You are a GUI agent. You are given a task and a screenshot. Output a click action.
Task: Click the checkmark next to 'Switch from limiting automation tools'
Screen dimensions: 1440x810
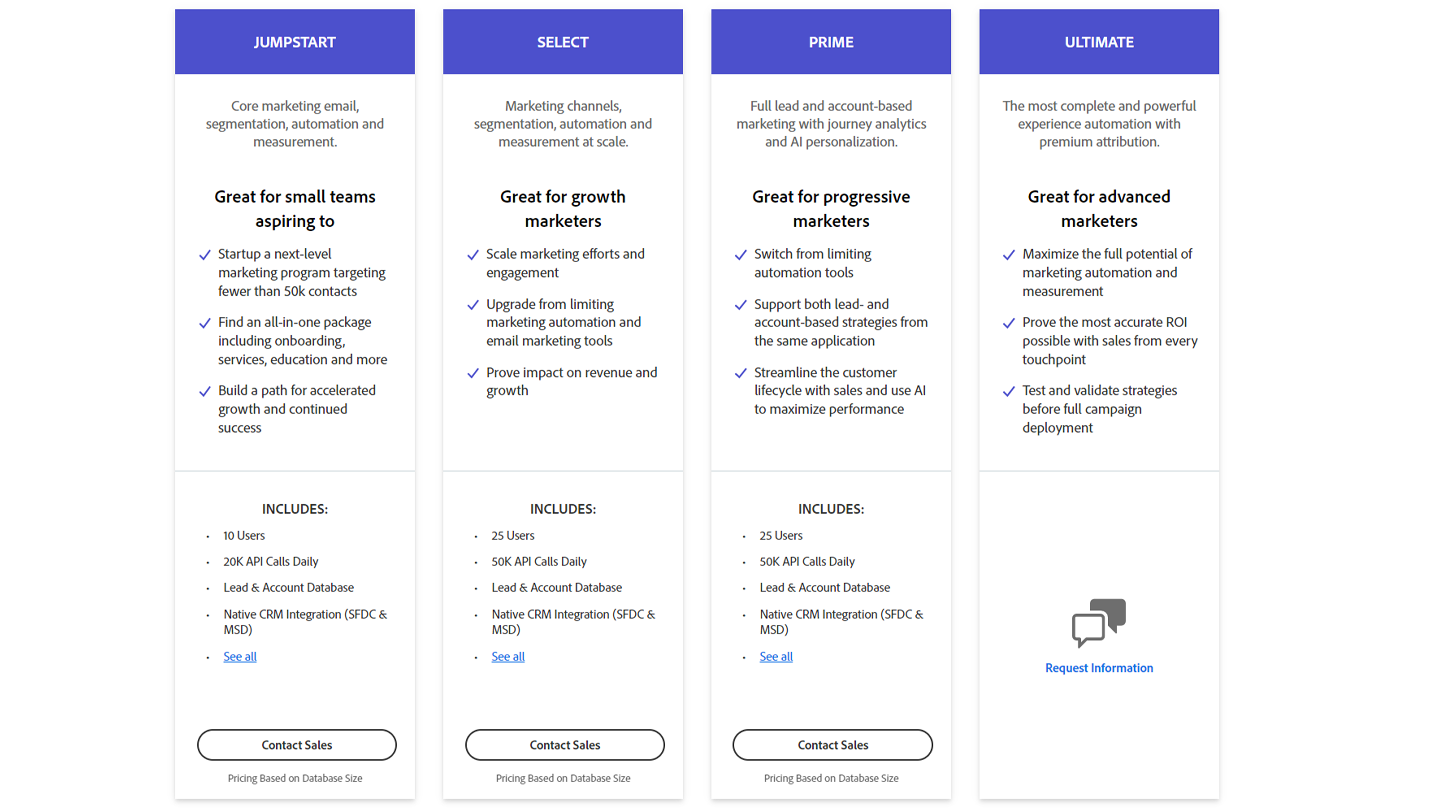[x=741, y=255]
